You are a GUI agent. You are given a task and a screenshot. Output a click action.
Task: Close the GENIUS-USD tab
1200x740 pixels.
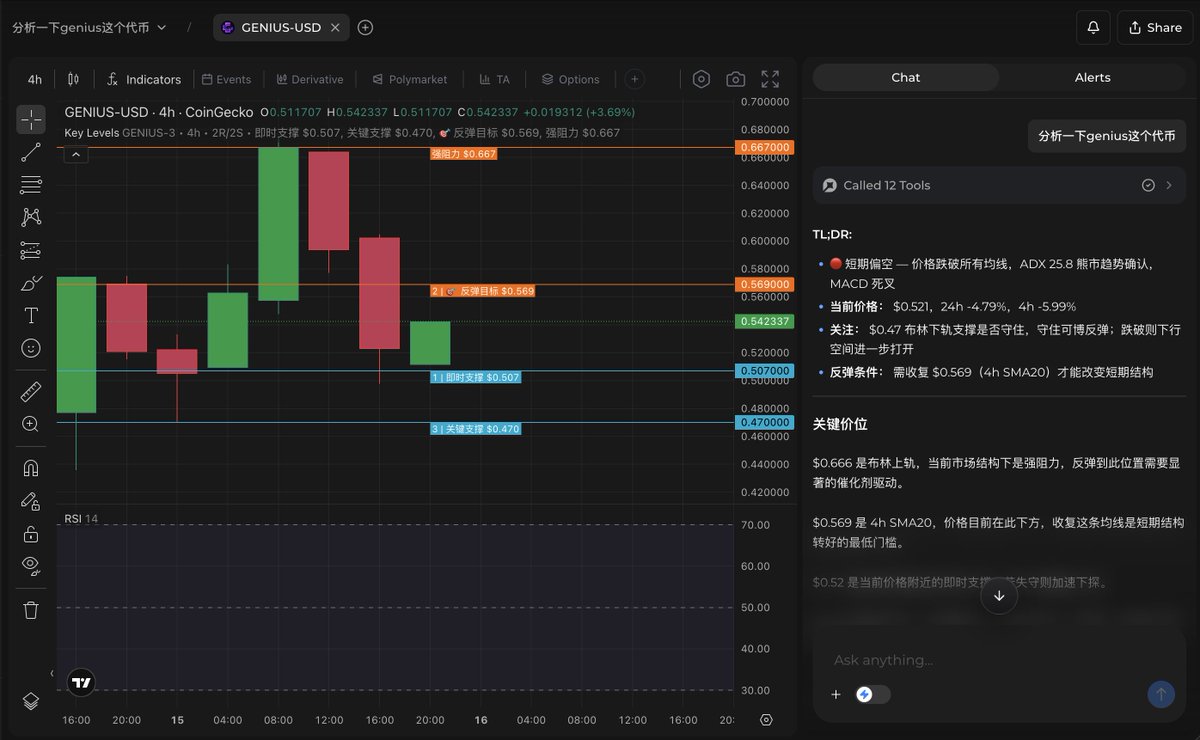click(335, 27)
